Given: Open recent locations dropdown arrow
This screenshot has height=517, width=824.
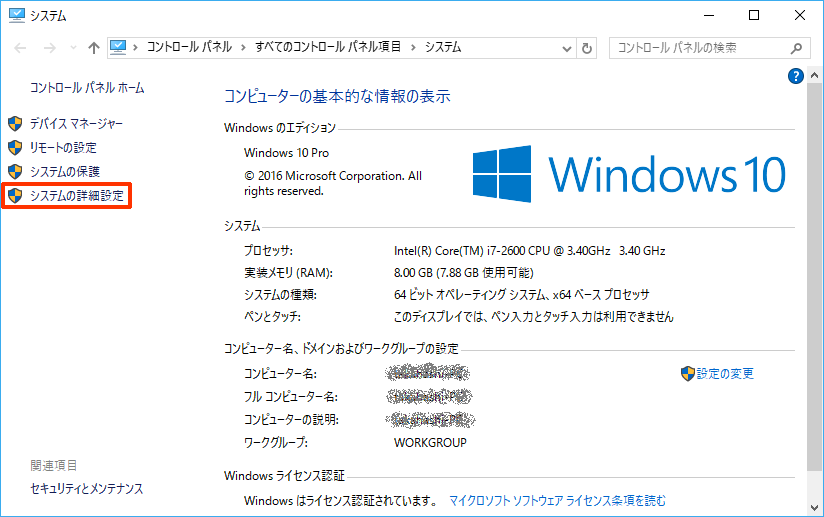Looking at the screenshot, I should point(73,48).
